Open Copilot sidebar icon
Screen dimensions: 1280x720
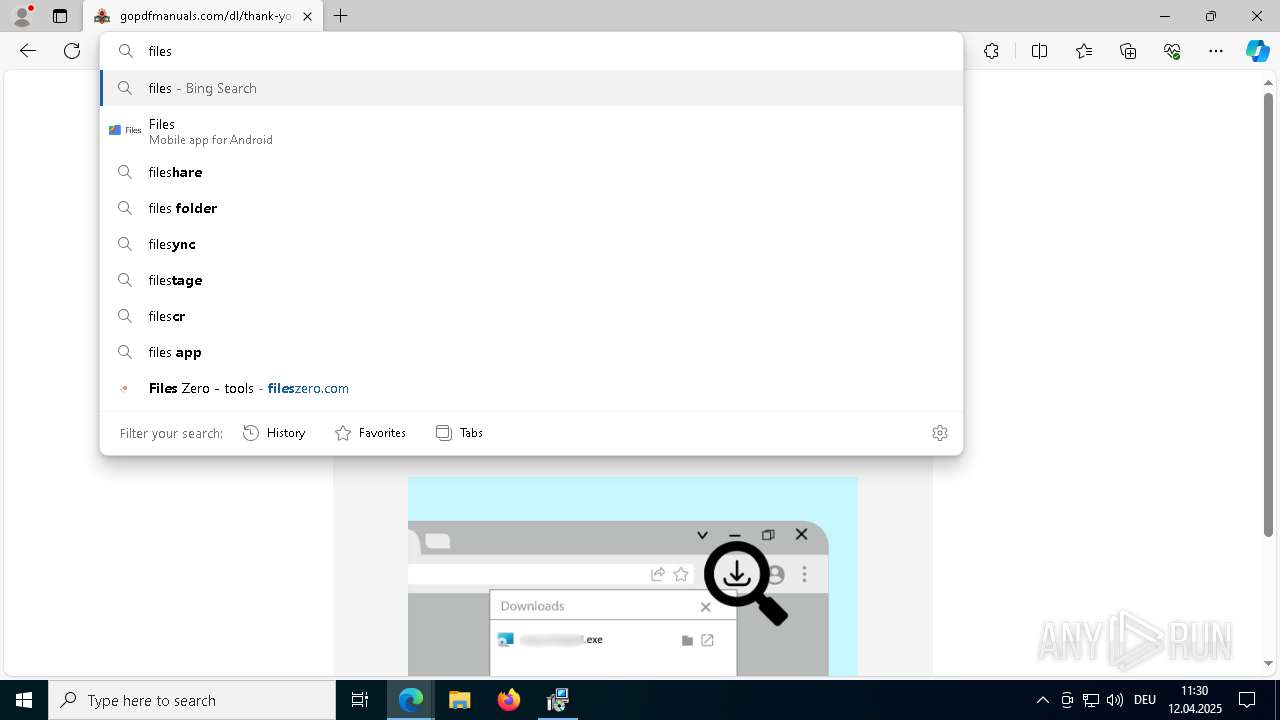(x=1257, y=51)
